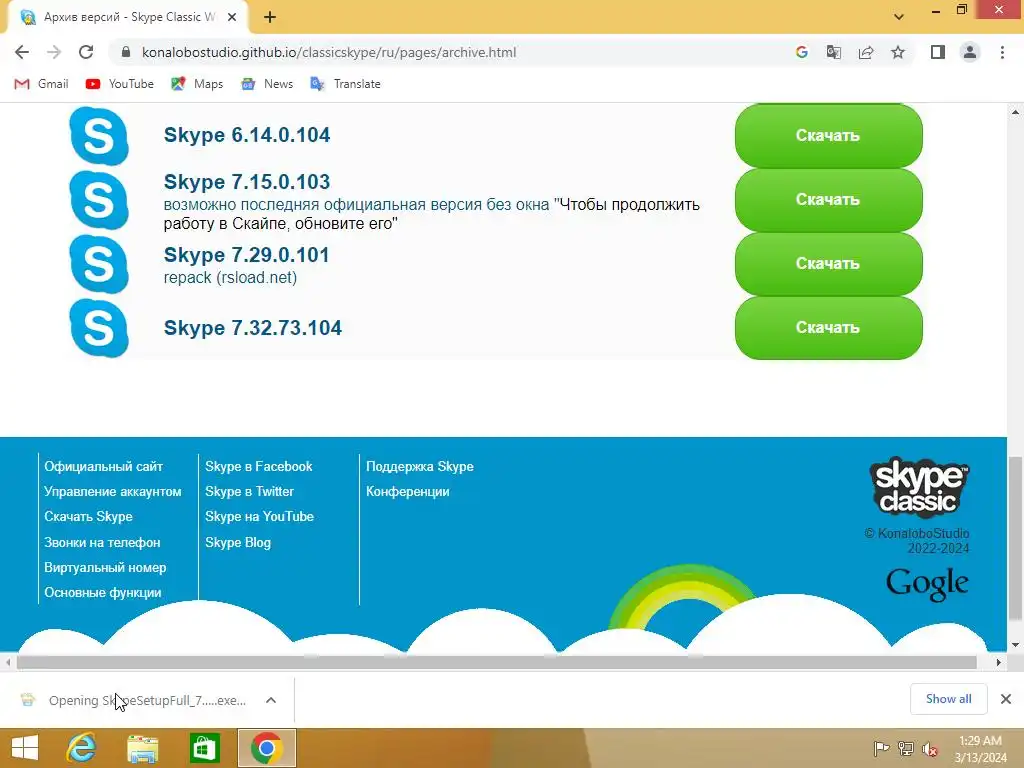
Task: Open the Translate bookmark
Action: coord(345,84)
